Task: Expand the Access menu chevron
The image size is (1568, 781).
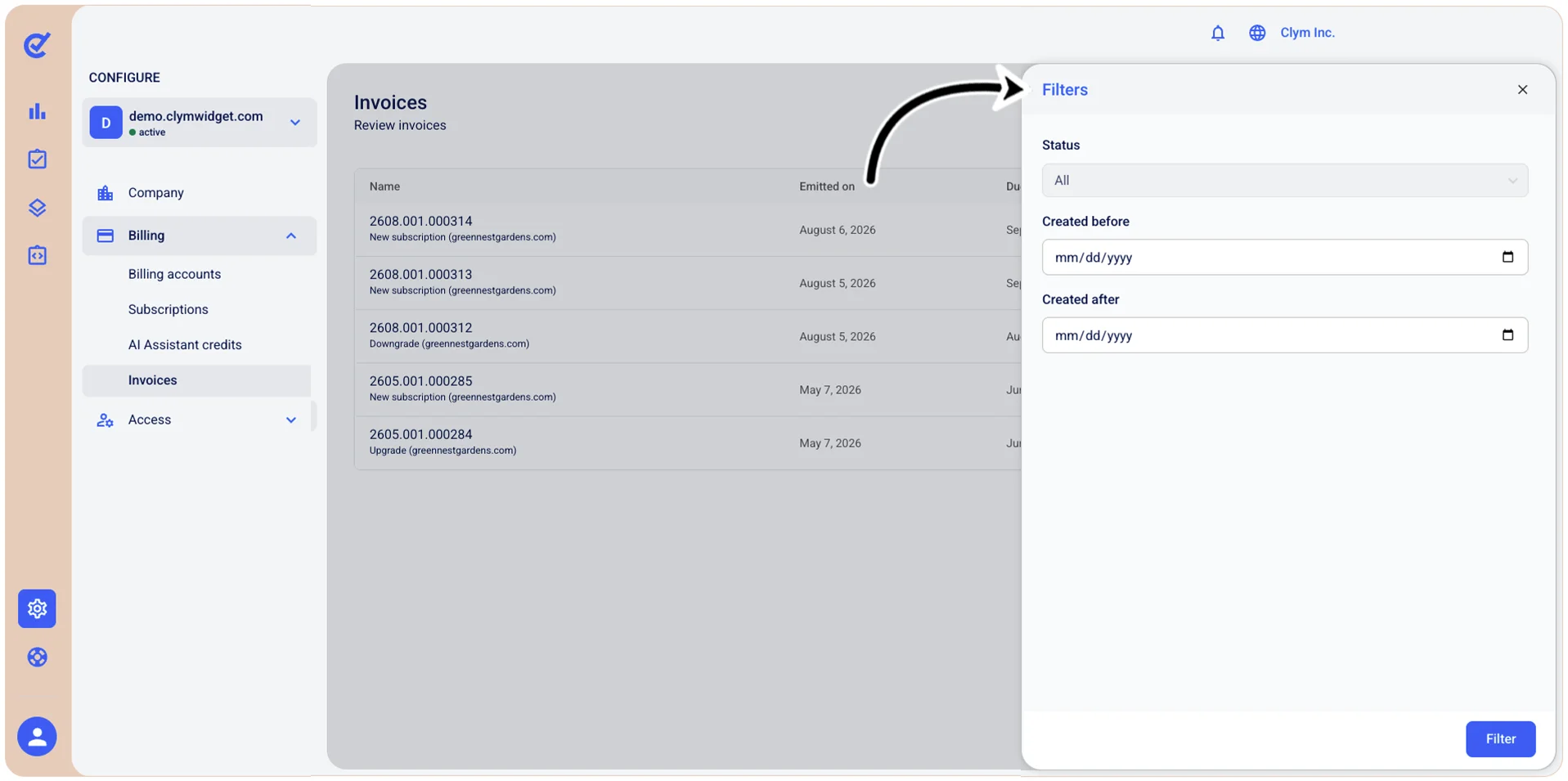Action: coord(291,420)
